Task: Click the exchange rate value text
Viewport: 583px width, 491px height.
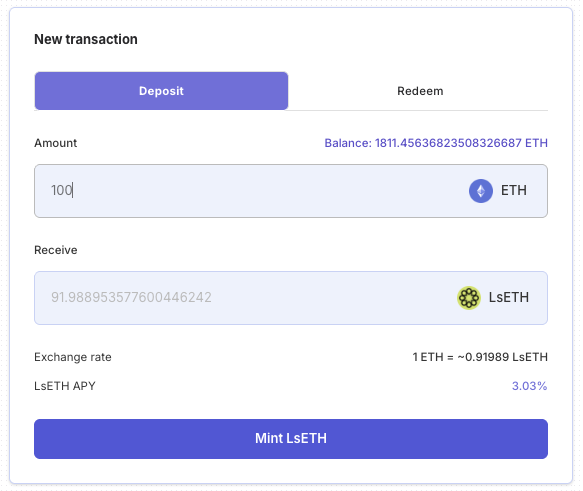Action: pyautogui.click(x=480, y=357)
